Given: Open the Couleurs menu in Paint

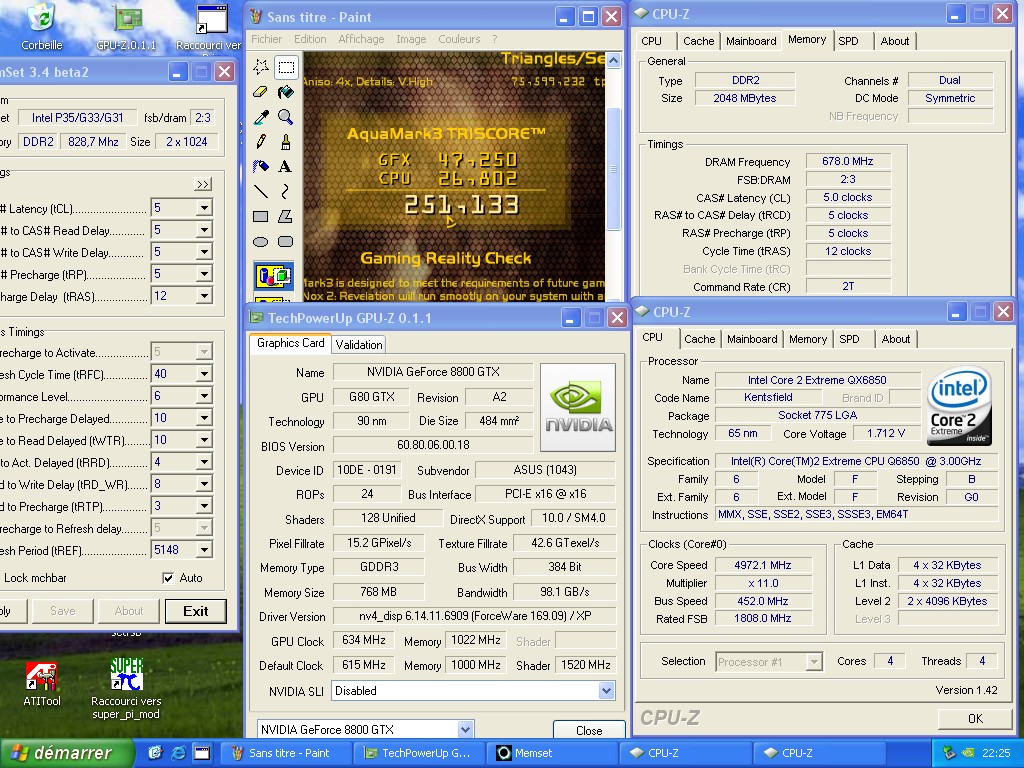Looking at the screenshot, I should click(x=459, y=39).
